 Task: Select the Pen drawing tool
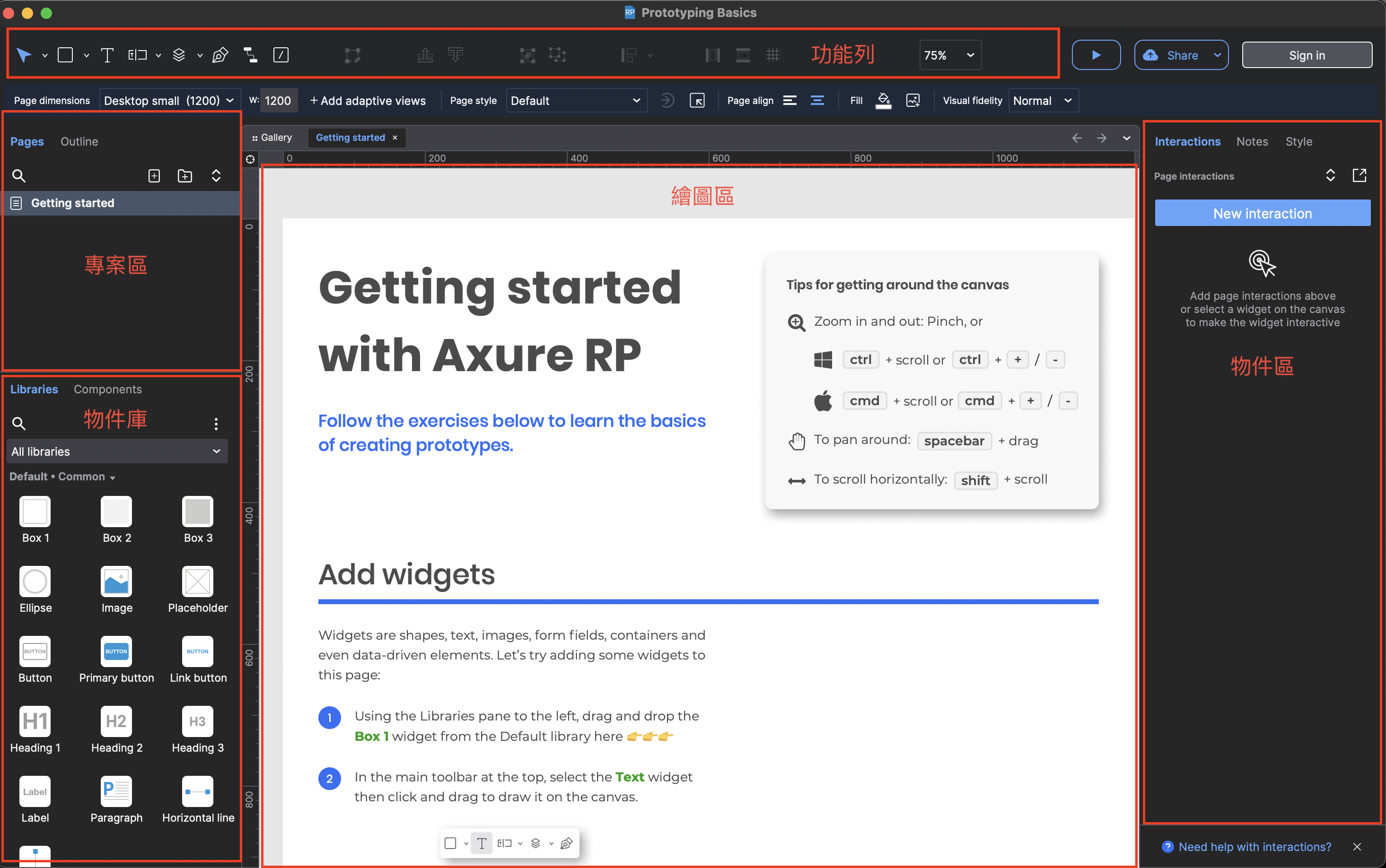coord(220,55)
